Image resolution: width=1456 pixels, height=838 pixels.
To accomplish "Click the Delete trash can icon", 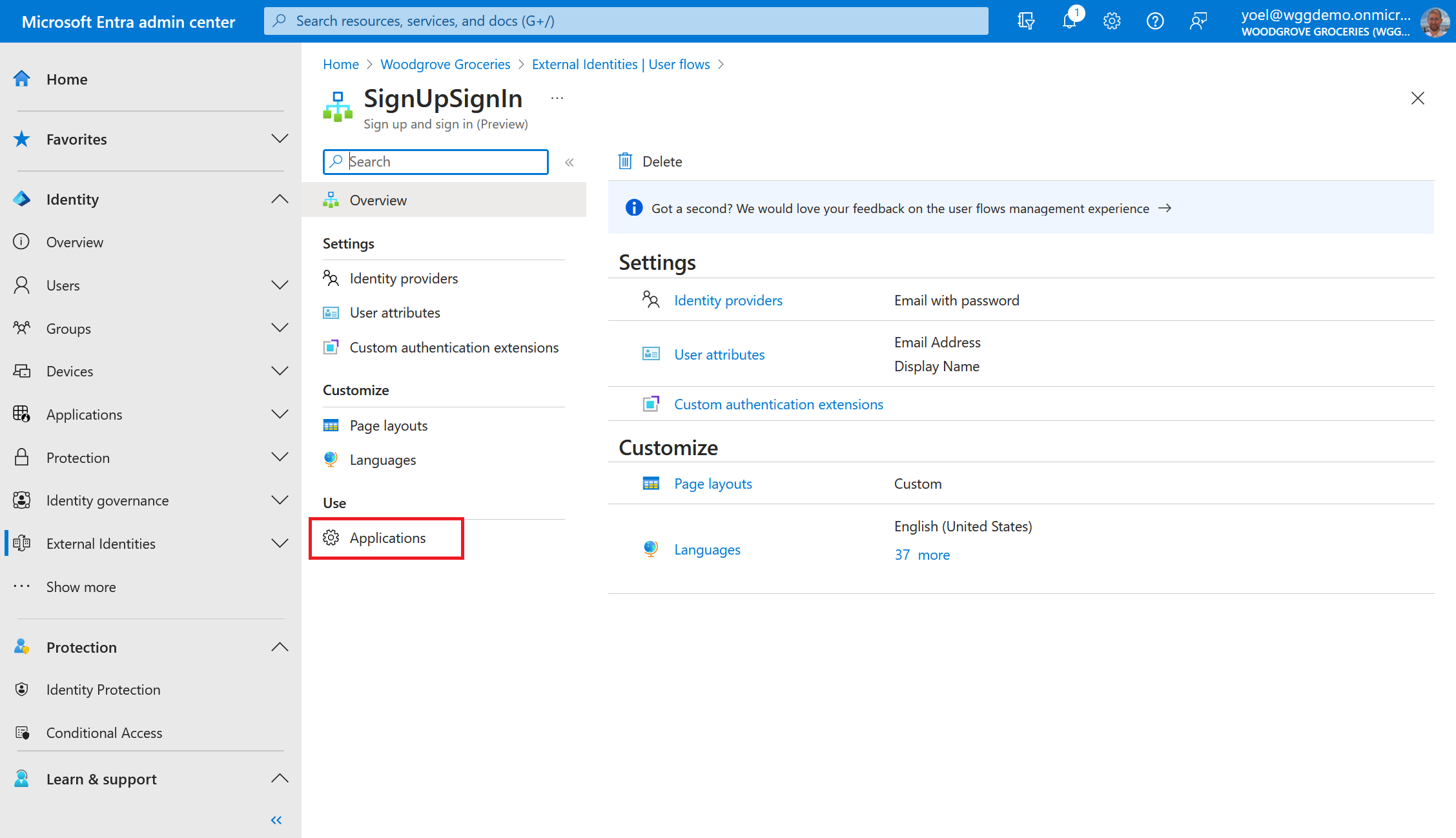I will pyautogui.click(x=625, y=161).
